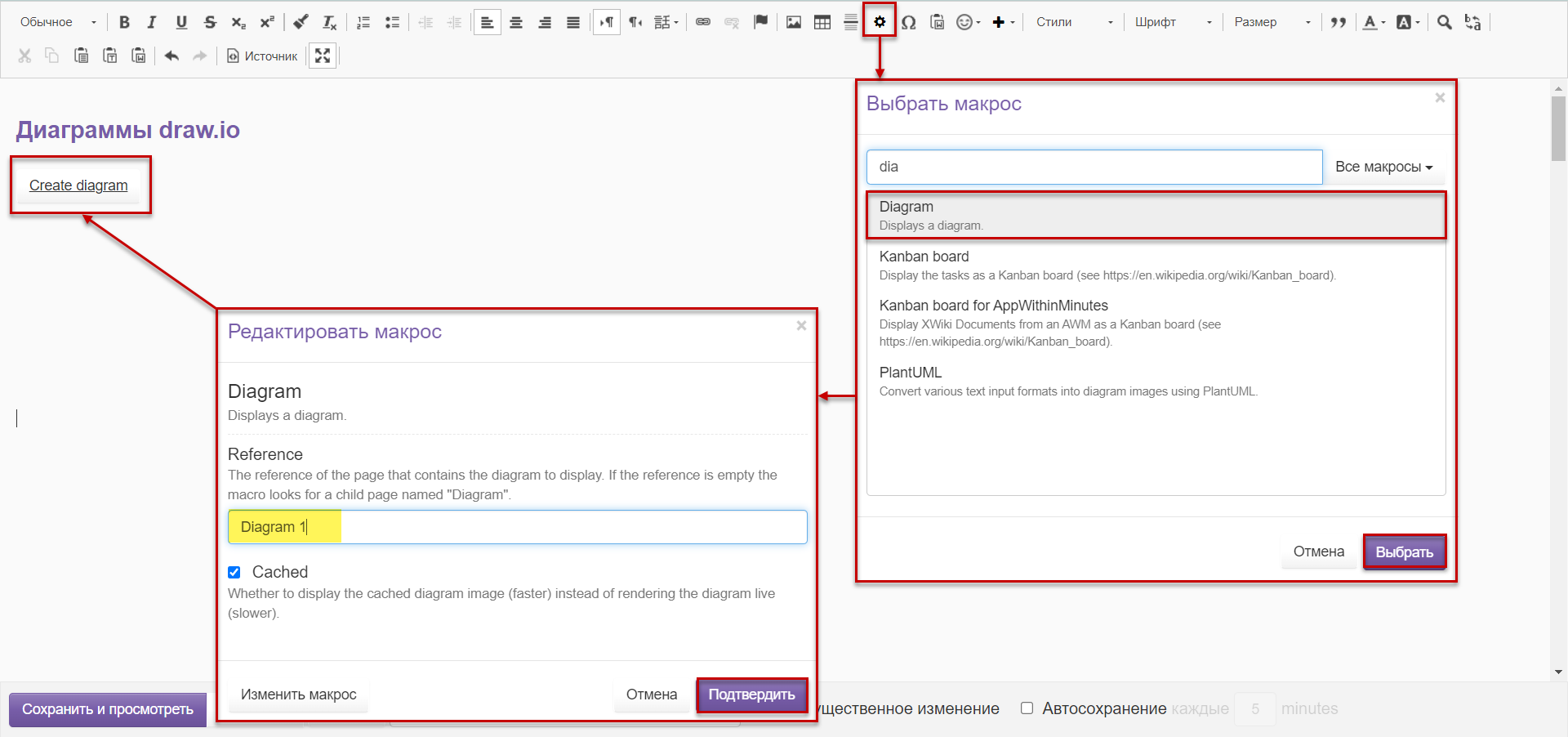The height and width of the screenshot is (737, 1568).
Task: Insert an image using the image icon
Action: pos(793,22)
